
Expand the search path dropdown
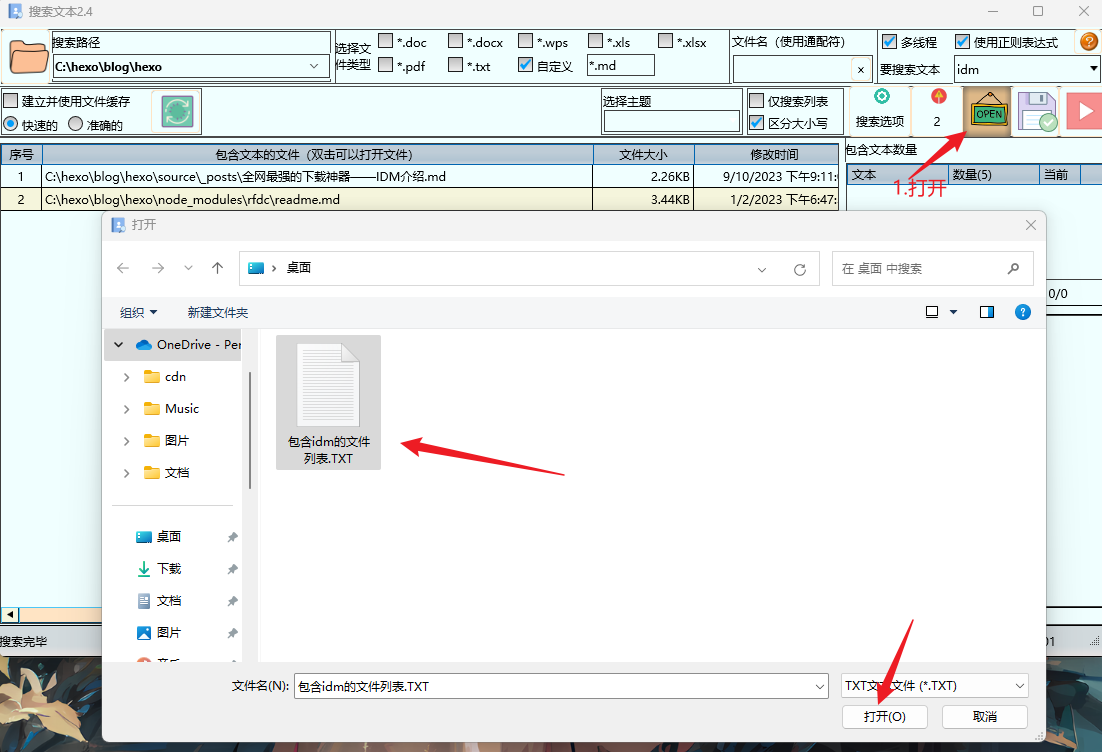[314, 67]
